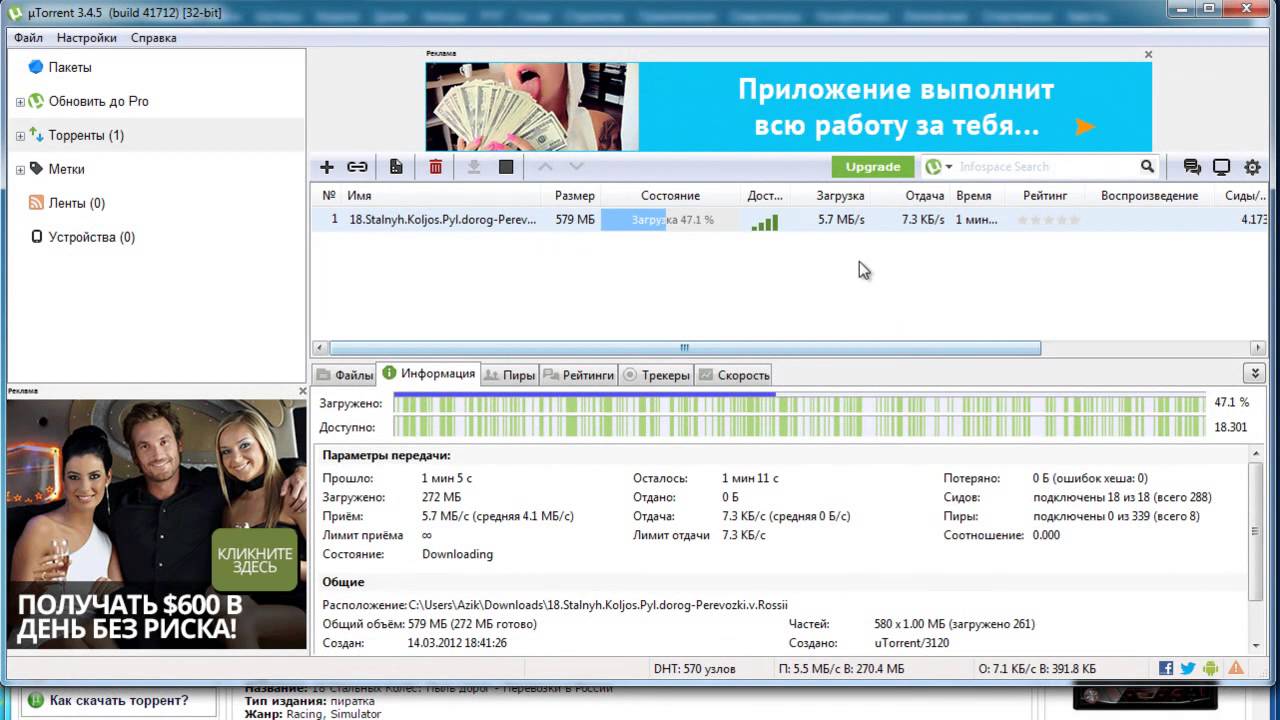Click the Доступно availability pieces bar

(x=799, y=427)
